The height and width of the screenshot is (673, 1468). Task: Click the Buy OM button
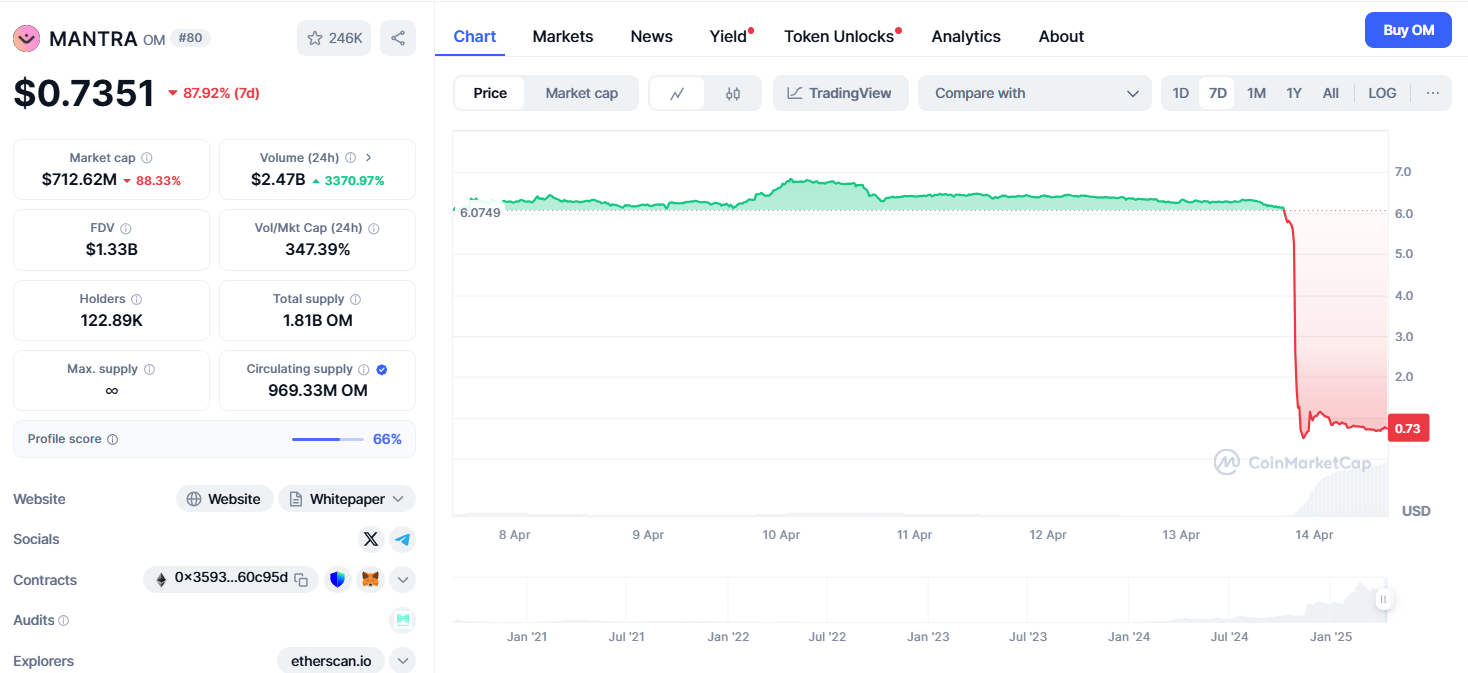pos(1408,30)
